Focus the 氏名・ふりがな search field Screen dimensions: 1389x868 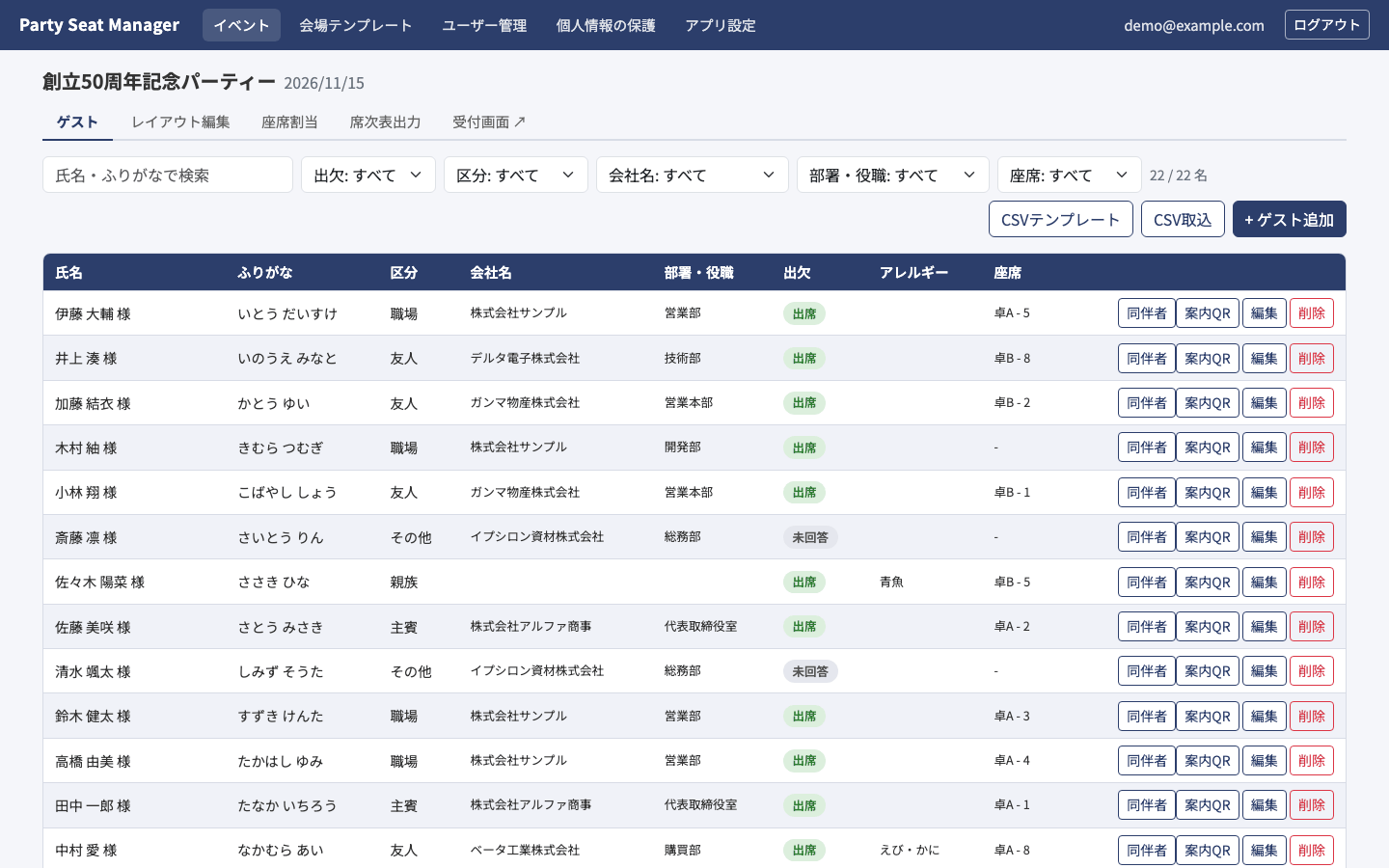pyautogui.click(x=168, y=175)
